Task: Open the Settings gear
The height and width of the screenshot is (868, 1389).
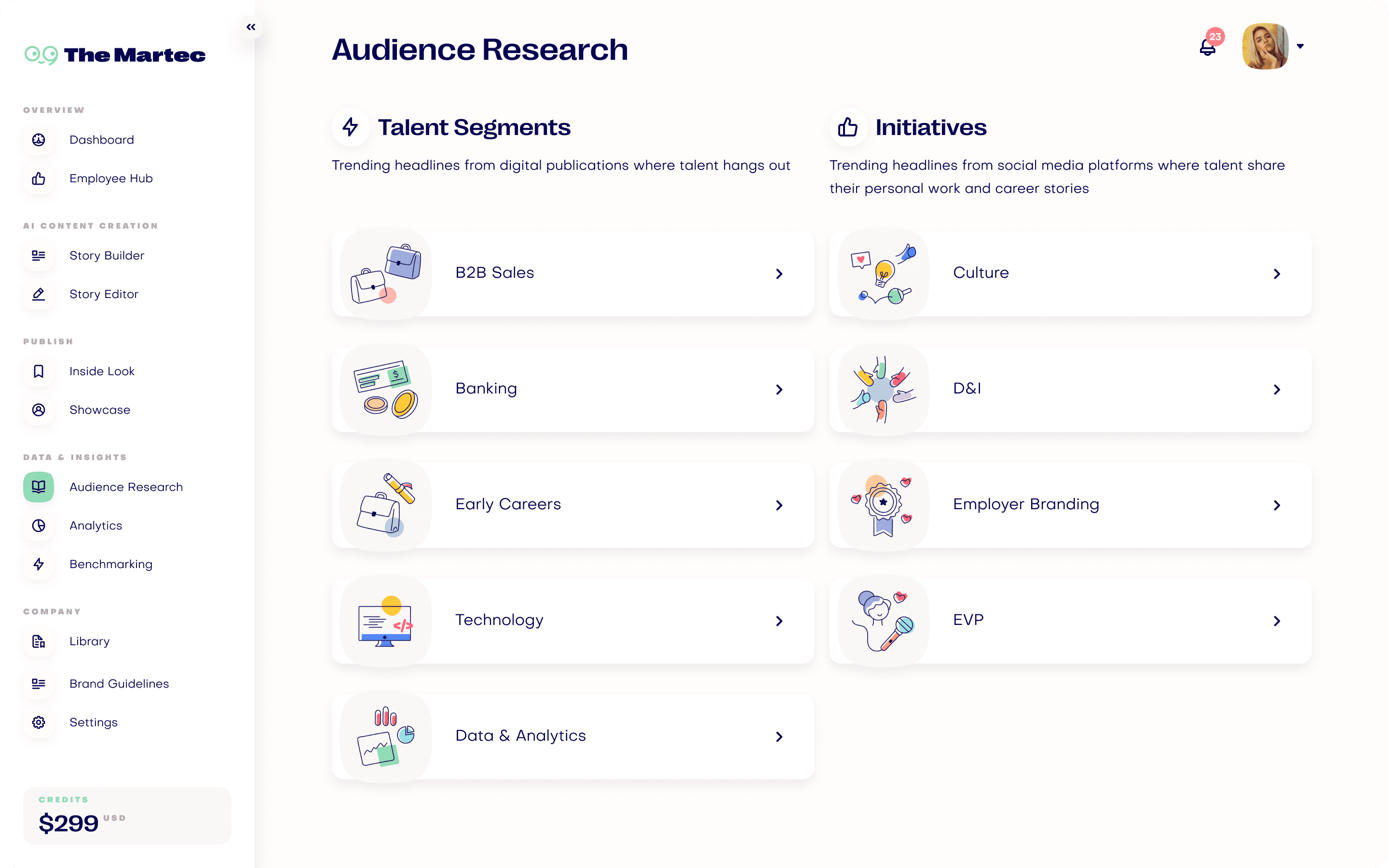Action: [x=38, y=722]
